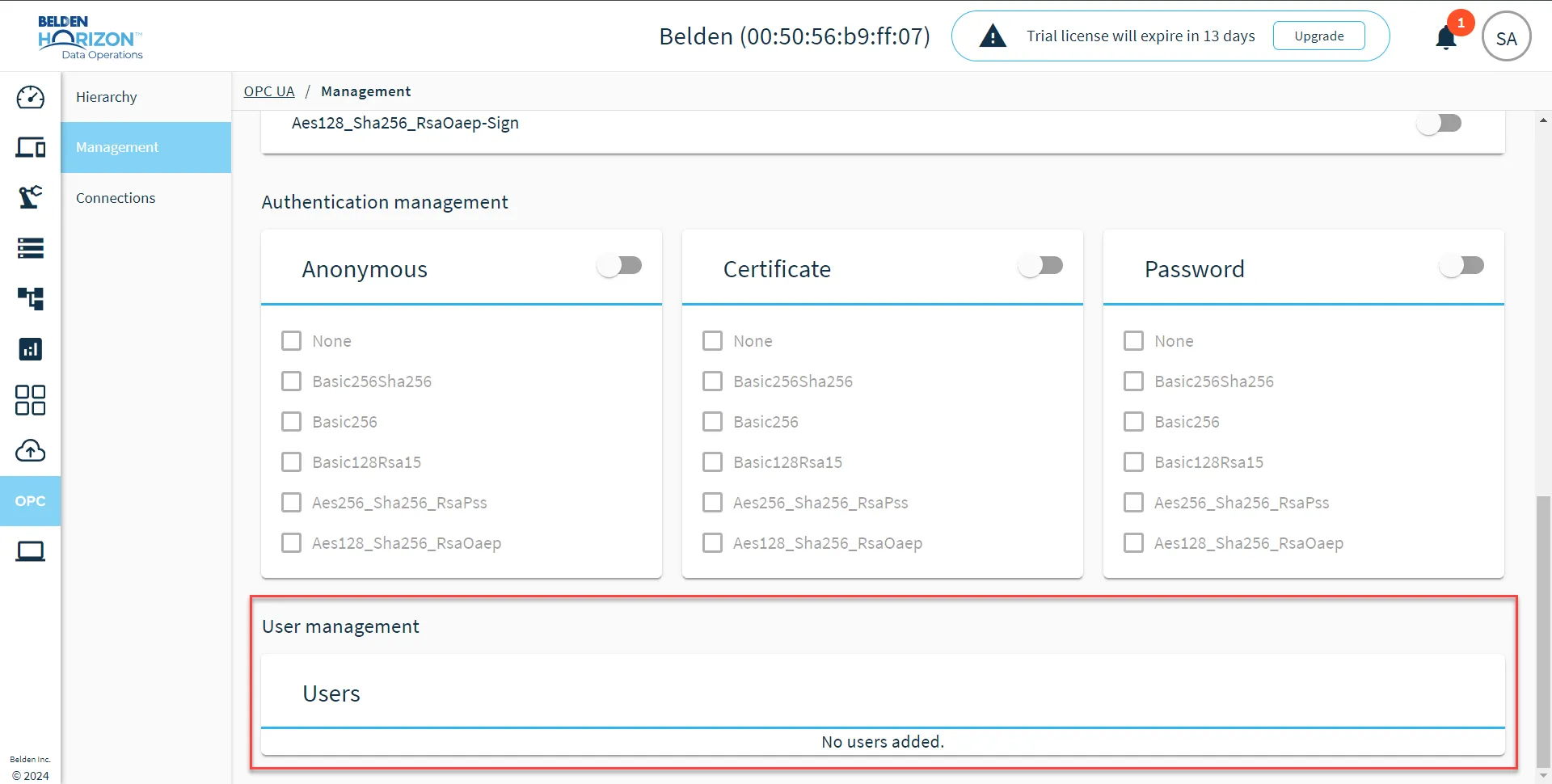Open the robot arm icon in sidebar
Screen dimensions: 1552x784
[x=31, y=197]
